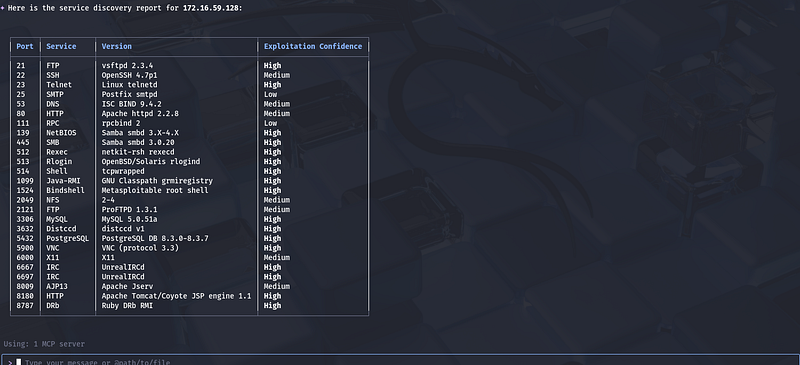Click the Bindshell service name cell
800x365 pixels.
tap(66, 190)
